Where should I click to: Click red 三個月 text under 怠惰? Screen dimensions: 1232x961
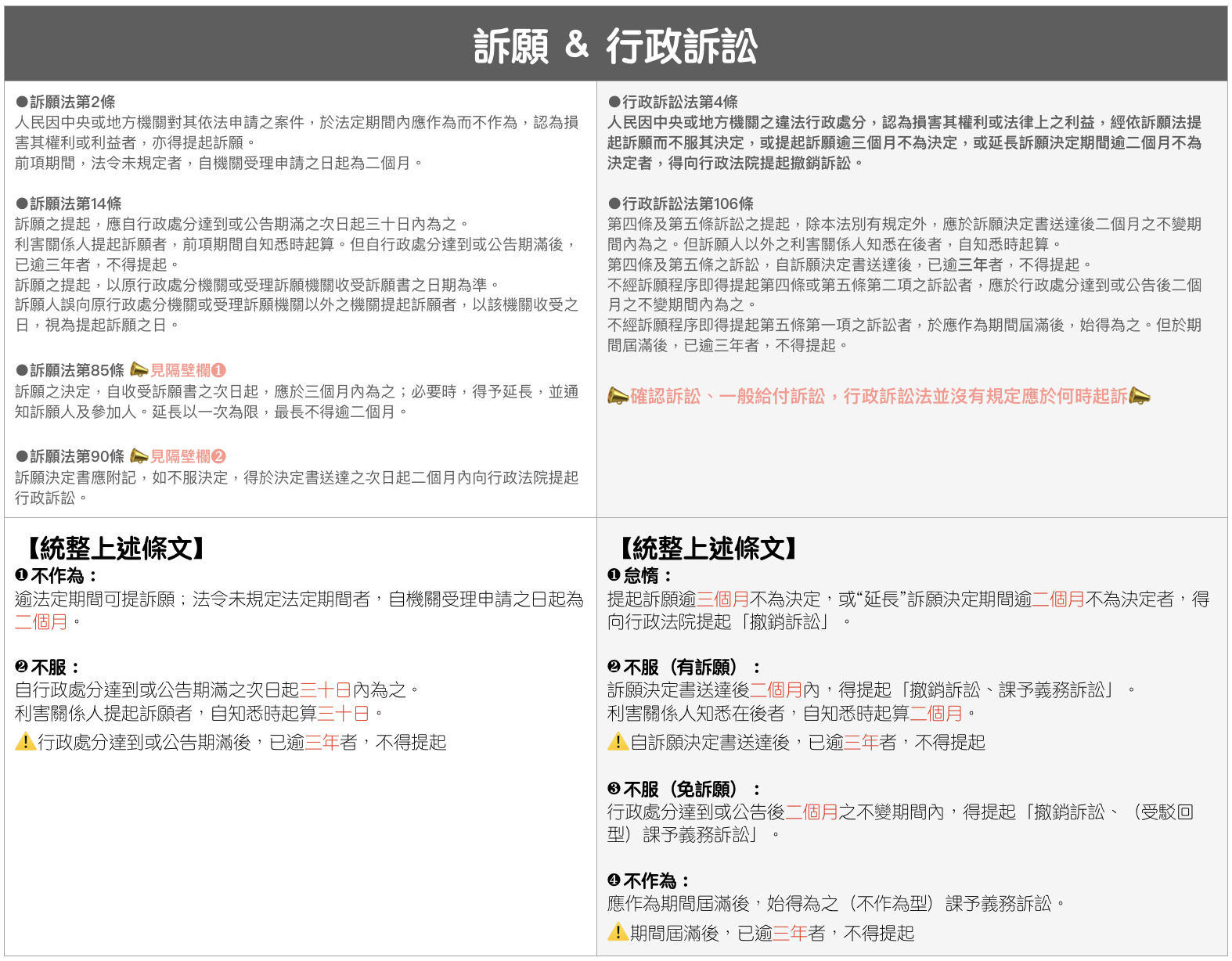(x=722, y=599)
